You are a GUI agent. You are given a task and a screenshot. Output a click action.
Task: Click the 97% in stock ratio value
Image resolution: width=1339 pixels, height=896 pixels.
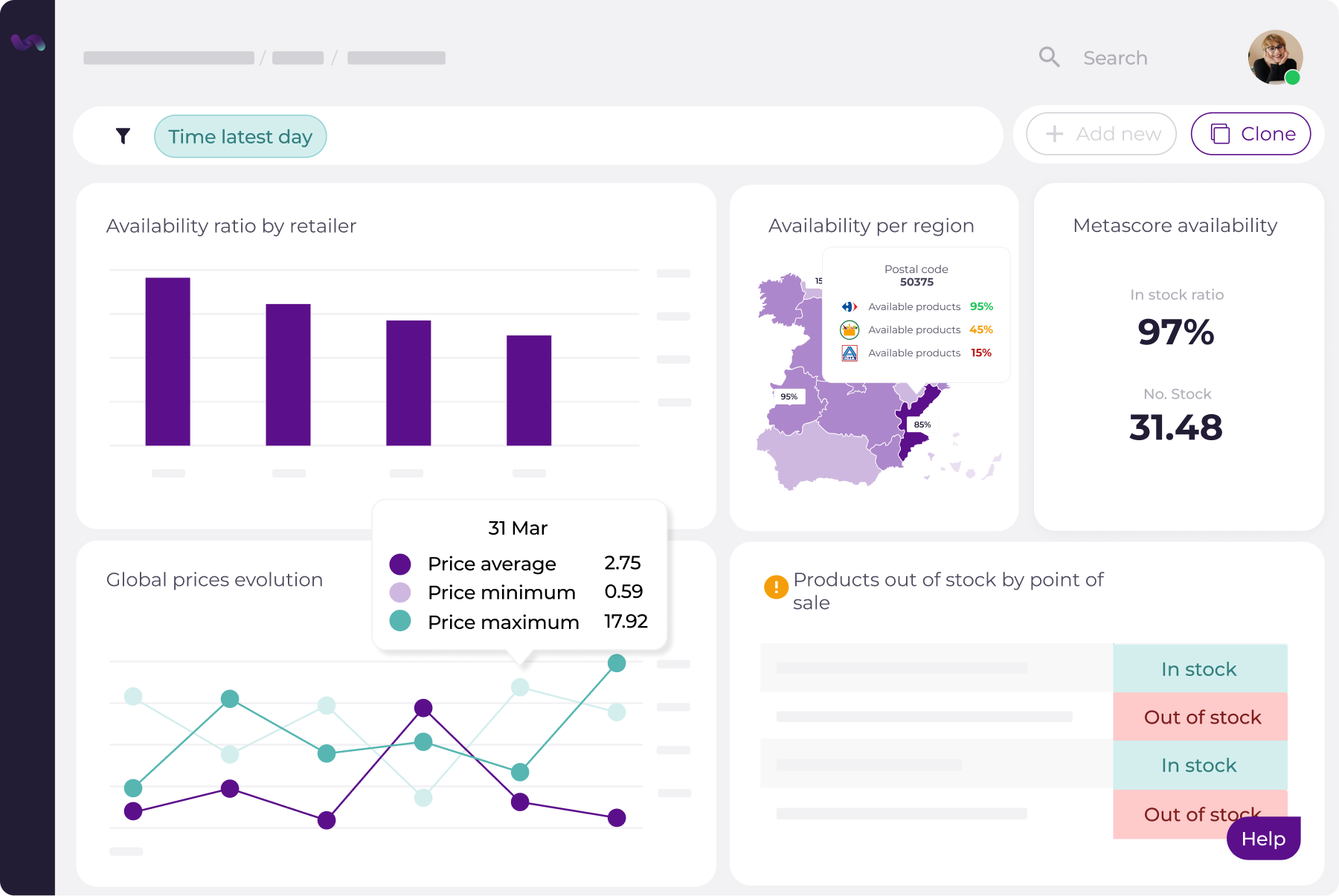click(1176, 332)
